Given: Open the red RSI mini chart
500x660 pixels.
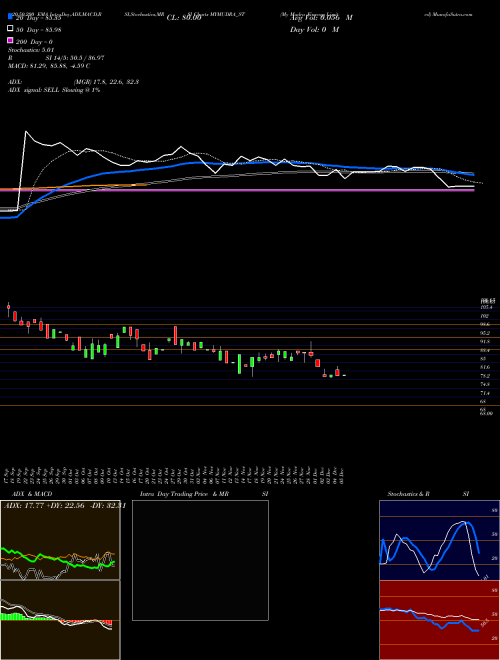Looking at the screenshot, I should [439, 620].
